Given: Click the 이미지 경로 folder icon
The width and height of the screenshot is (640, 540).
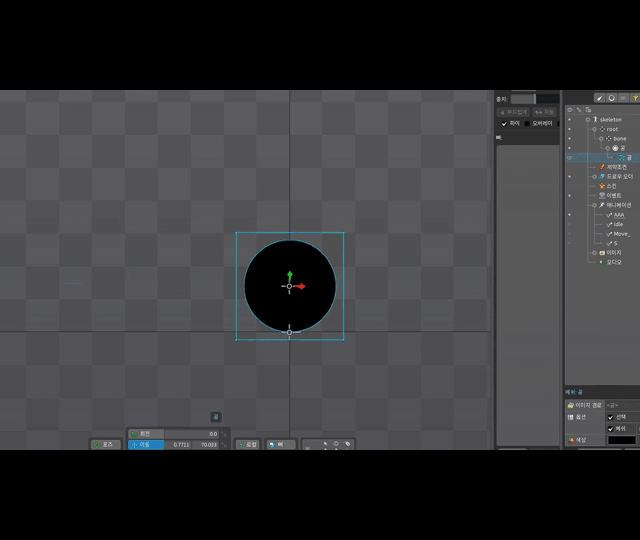Looking at the screenshot, I should (571, 405).
